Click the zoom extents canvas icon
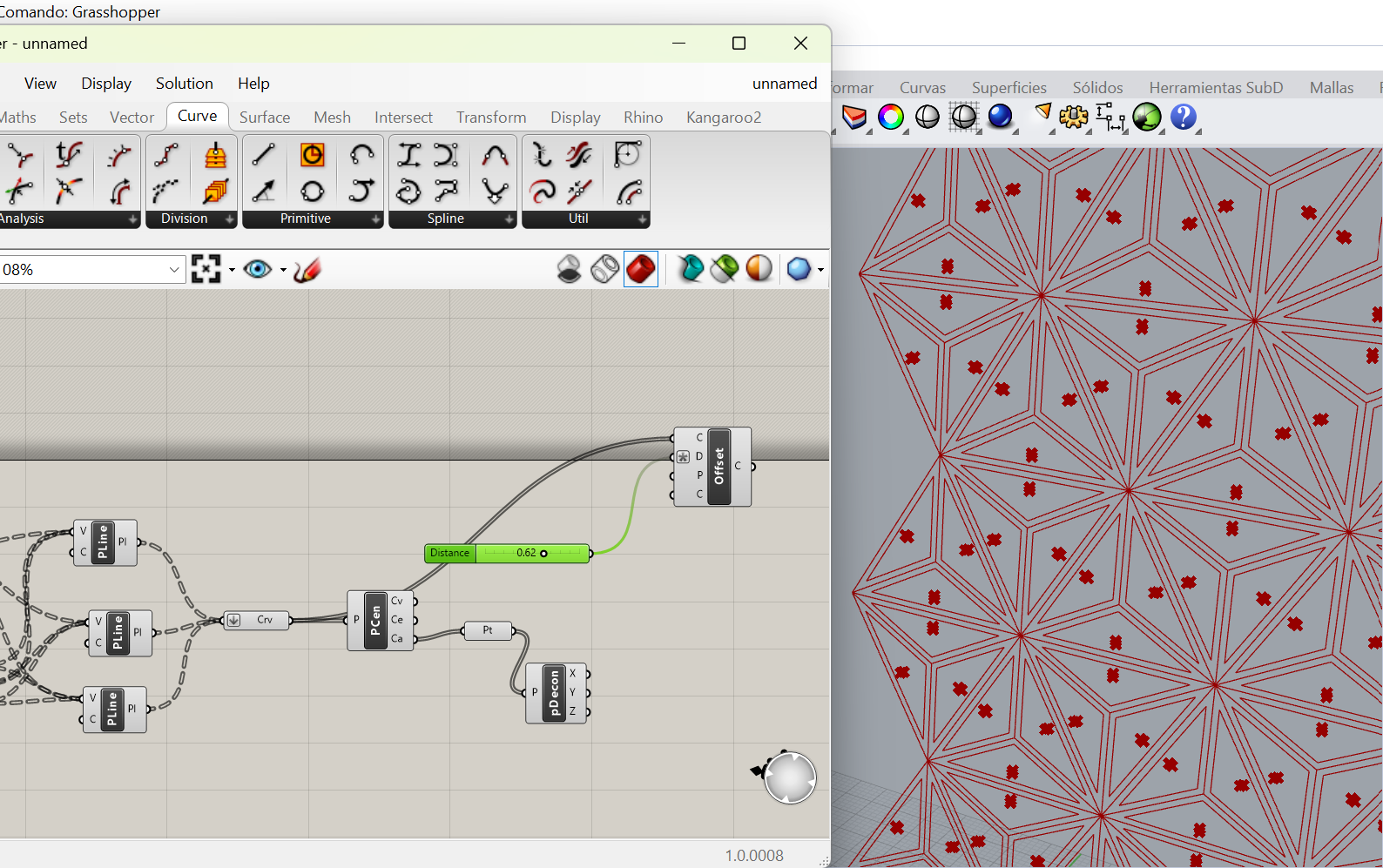 [x=206, y=270]
